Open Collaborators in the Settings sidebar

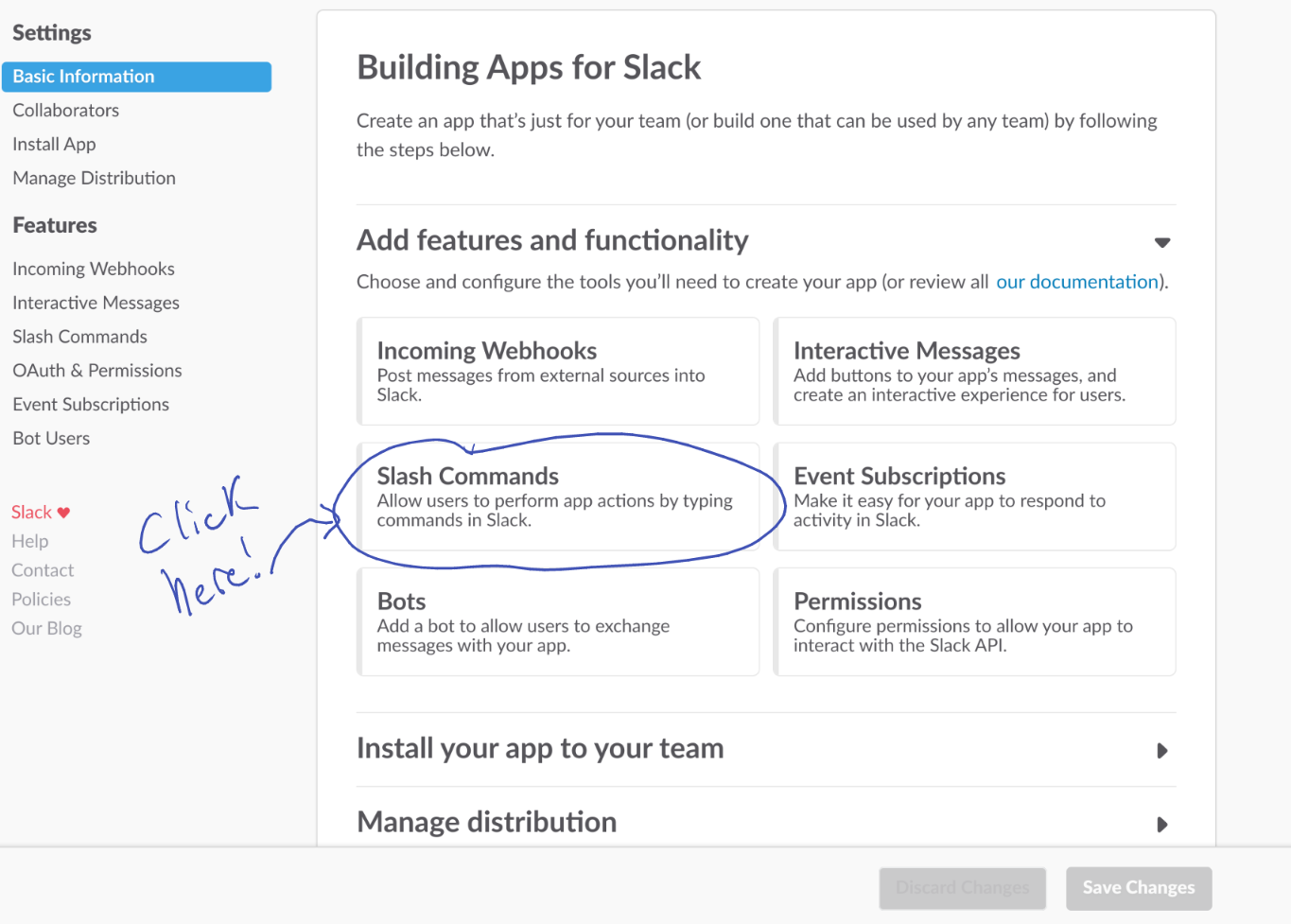pyautogui.click(x=66, y=111)
